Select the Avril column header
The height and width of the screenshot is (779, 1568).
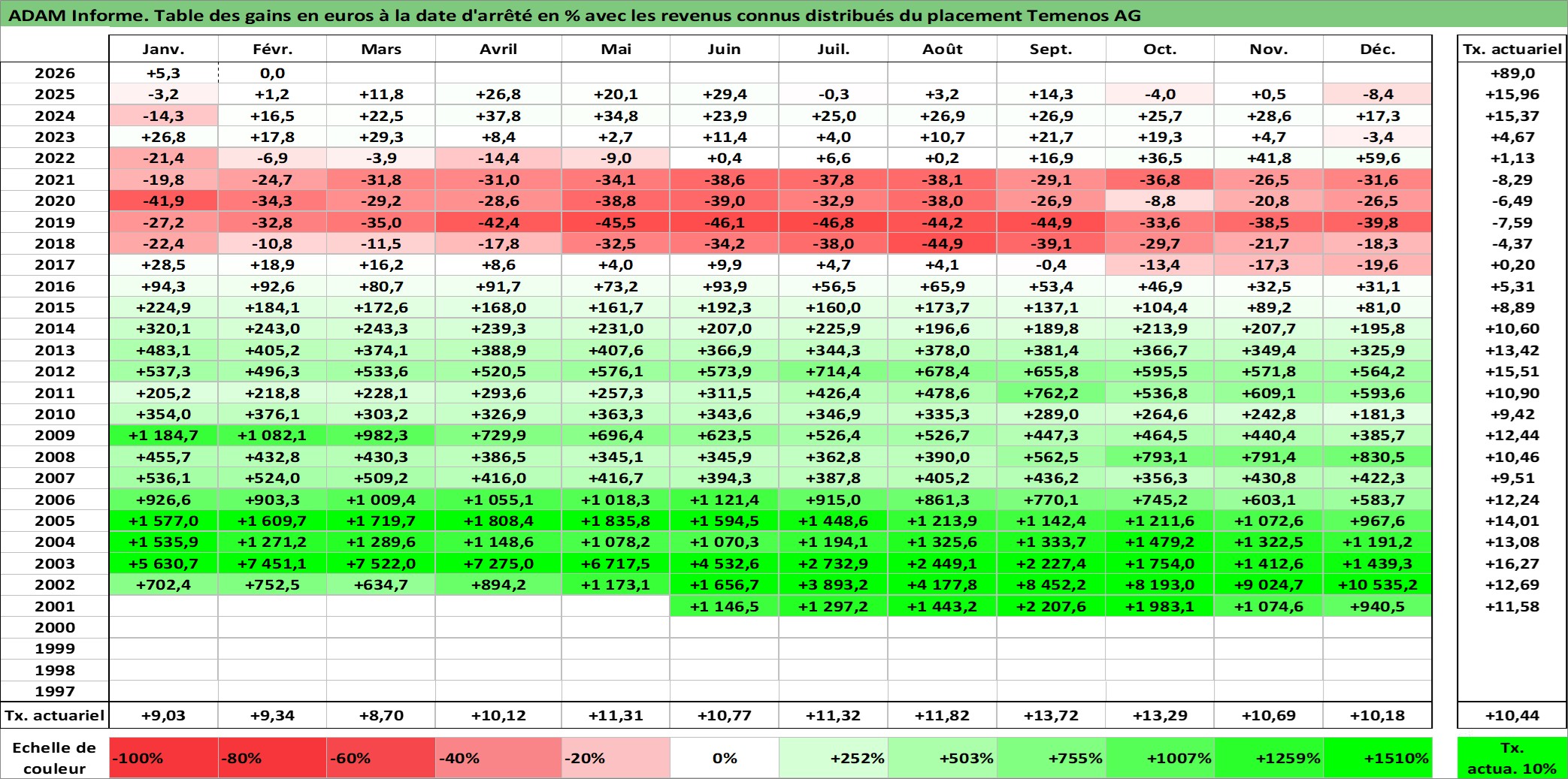[498, 49]
